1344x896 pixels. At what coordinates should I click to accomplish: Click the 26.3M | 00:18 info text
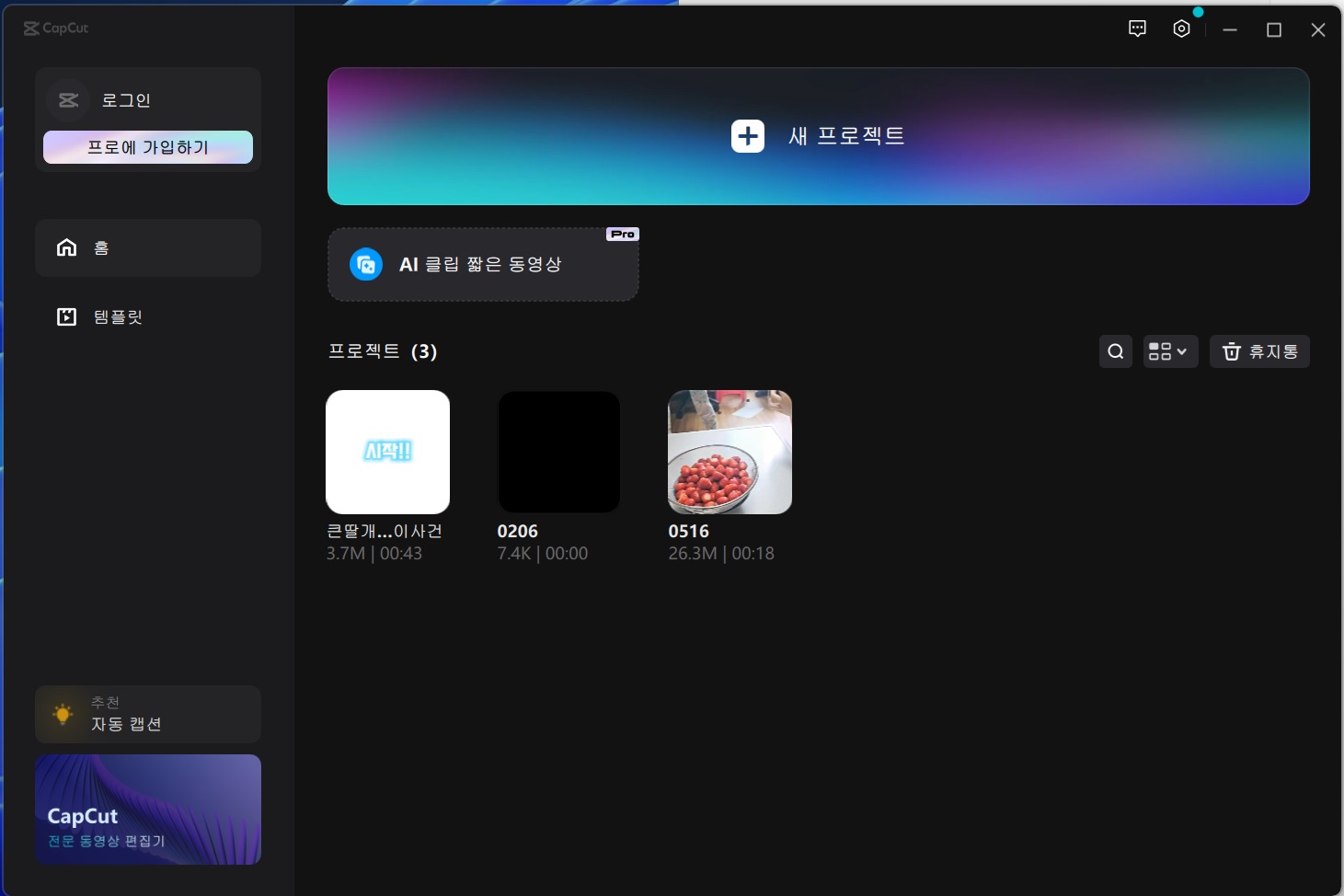(721, 554)
